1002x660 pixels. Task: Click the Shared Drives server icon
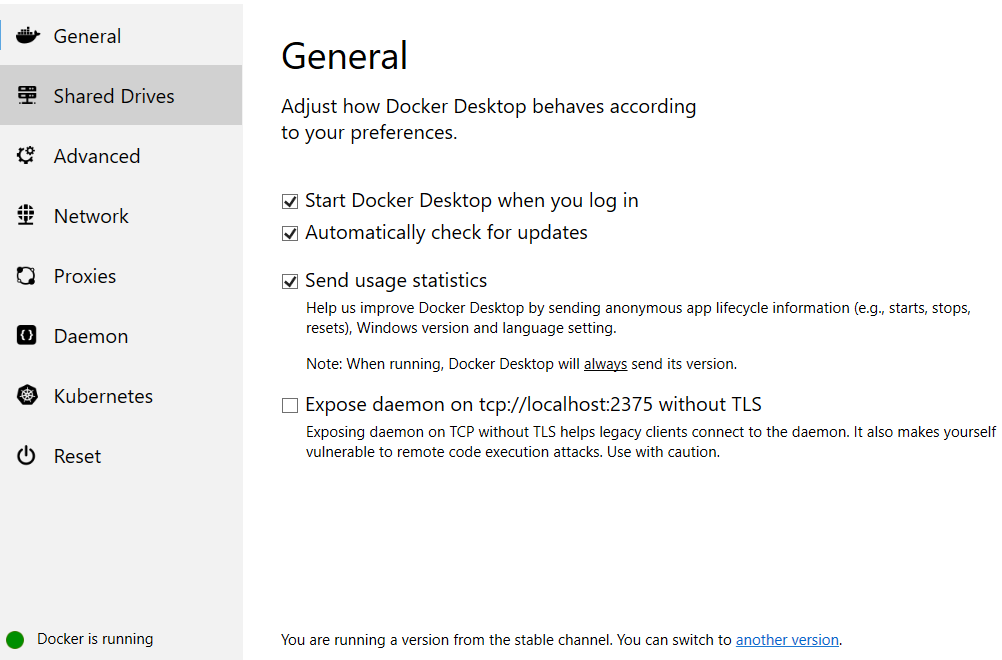pos(27,95)
